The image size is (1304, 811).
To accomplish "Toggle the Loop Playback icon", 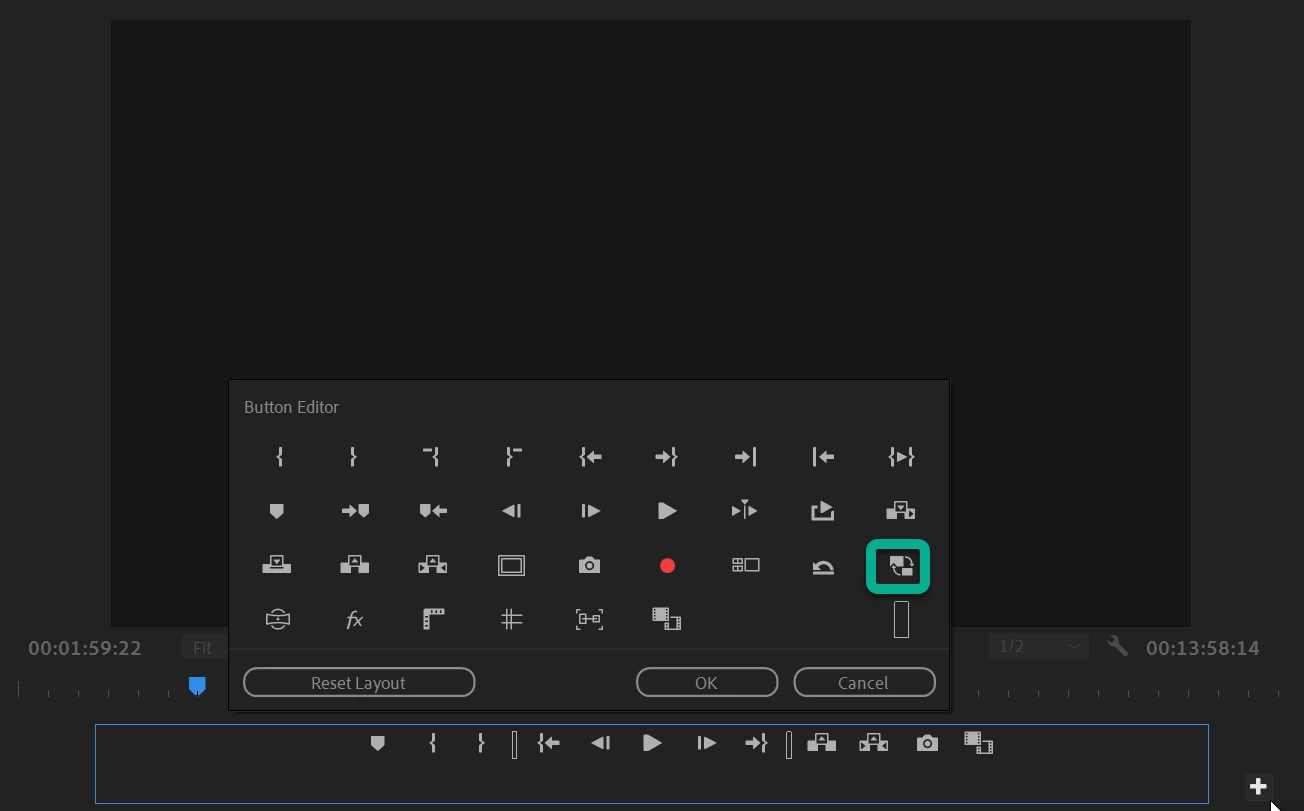I will [822, 511].
